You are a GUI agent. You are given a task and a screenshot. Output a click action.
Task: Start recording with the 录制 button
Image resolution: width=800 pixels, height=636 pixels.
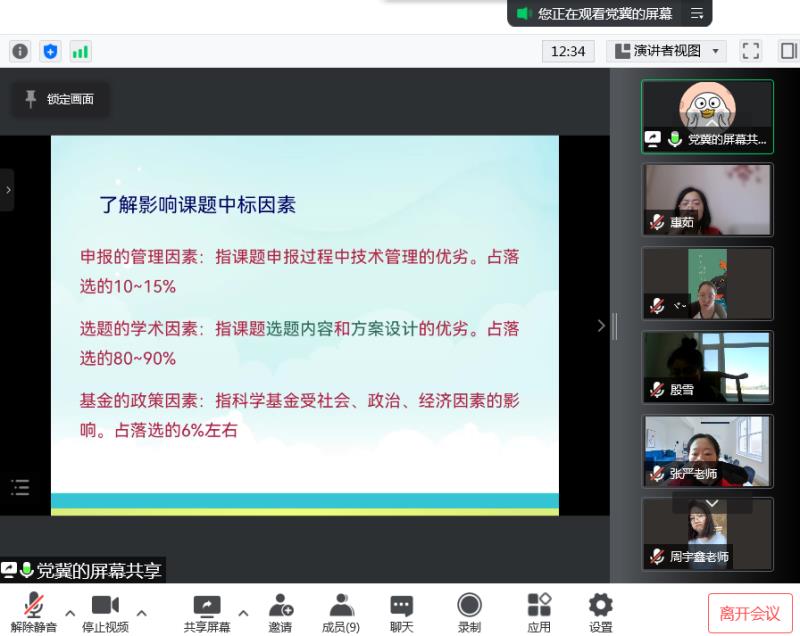tap(469, 612)
